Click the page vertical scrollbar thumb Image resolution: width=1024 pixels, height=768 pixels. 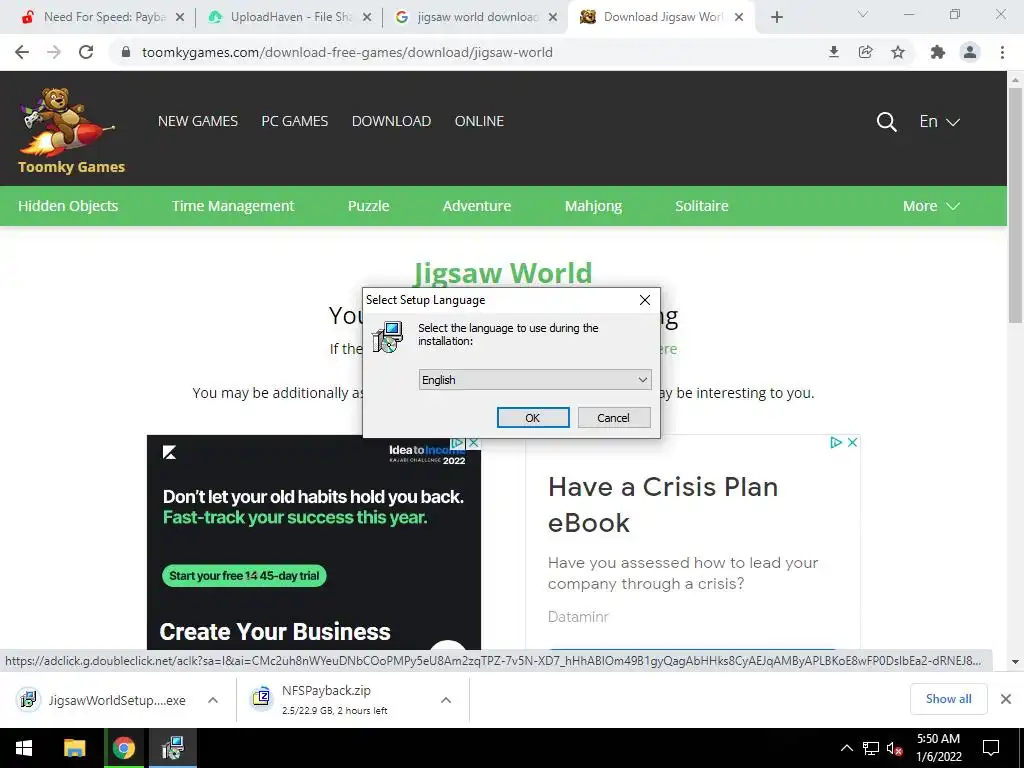click(1015, 204)
